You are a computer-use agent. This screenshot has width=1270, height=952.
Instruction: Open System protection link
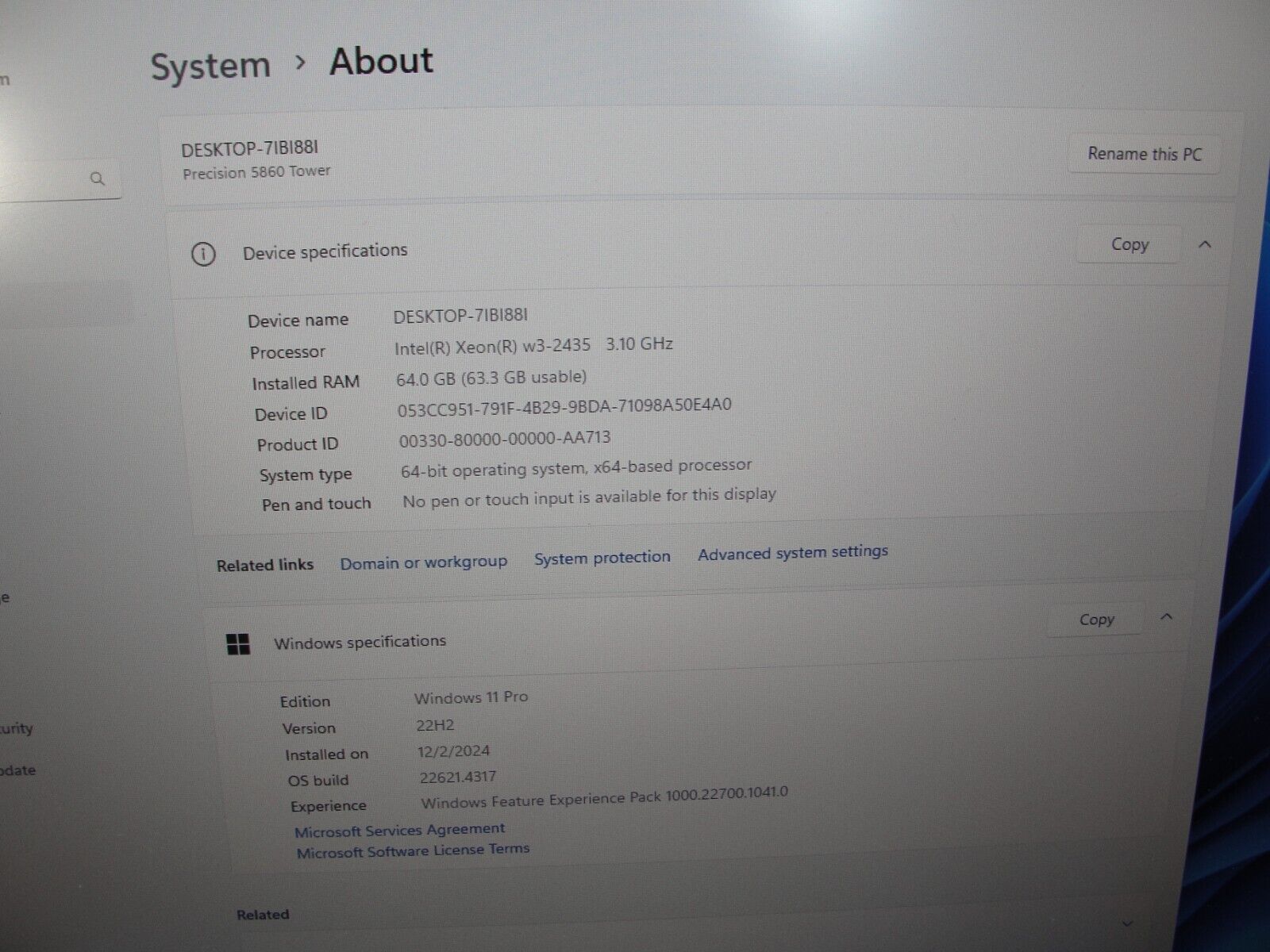(602, 558)
